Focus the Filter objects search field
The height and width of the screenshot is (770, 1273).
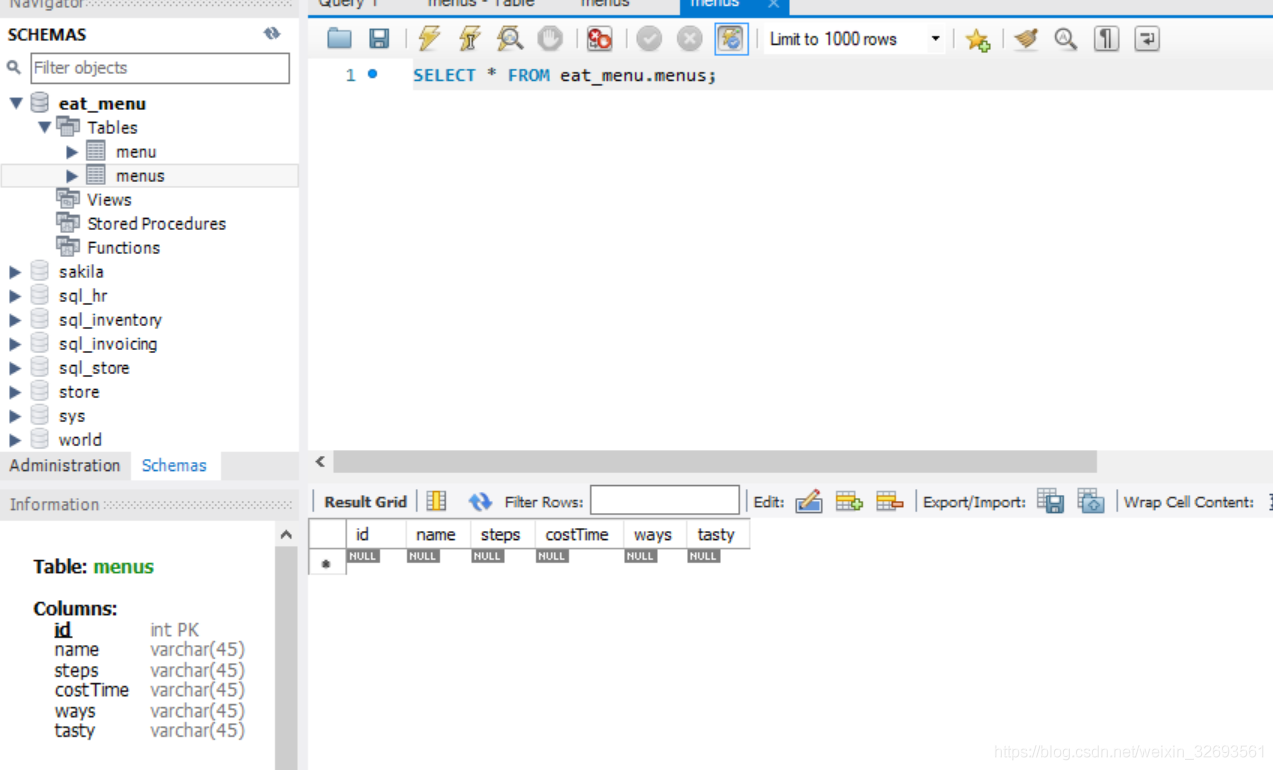160,68
